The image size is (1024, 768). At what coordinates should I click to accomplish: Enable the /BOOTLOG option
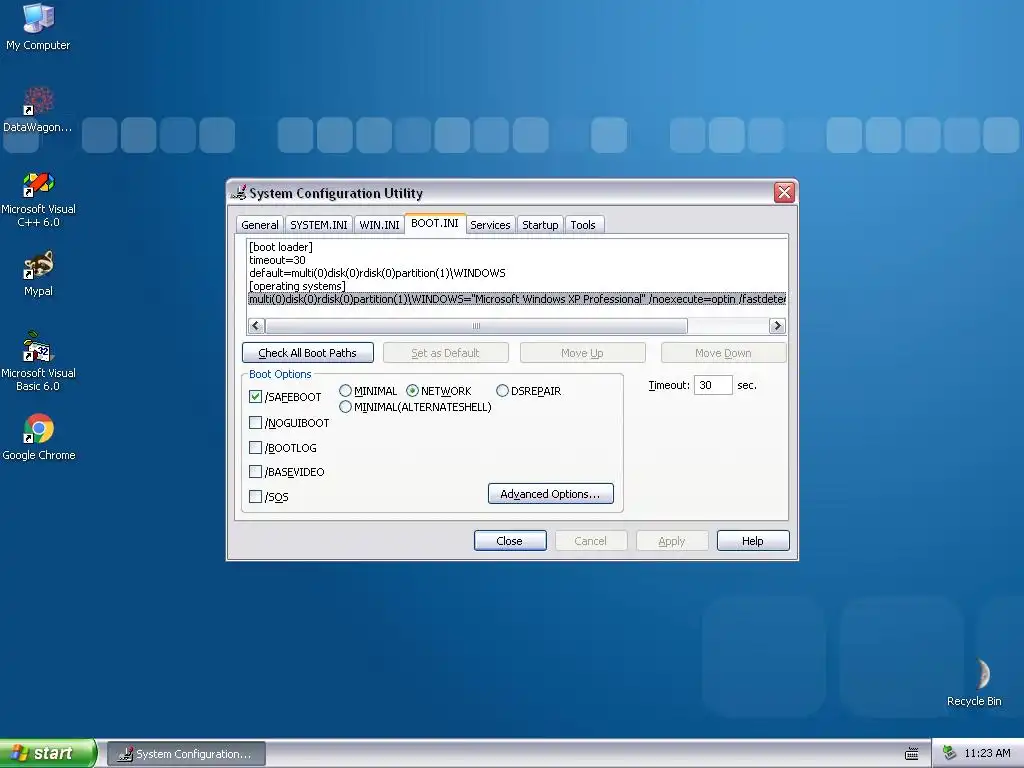[255, 447]
